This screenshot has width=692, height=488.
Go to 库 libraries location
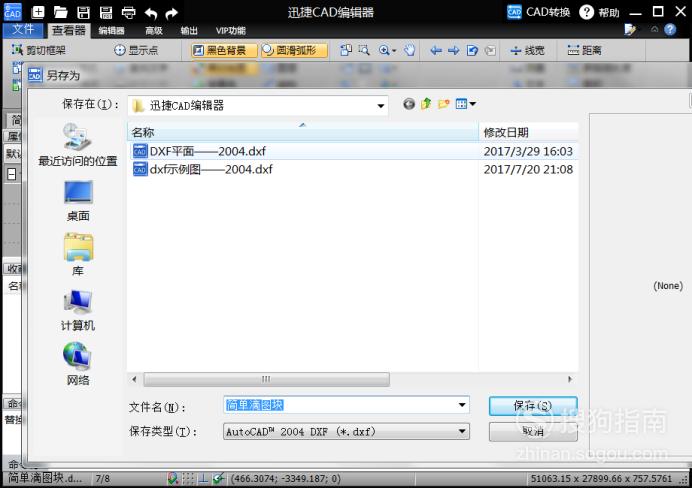(x=78, y=255)
